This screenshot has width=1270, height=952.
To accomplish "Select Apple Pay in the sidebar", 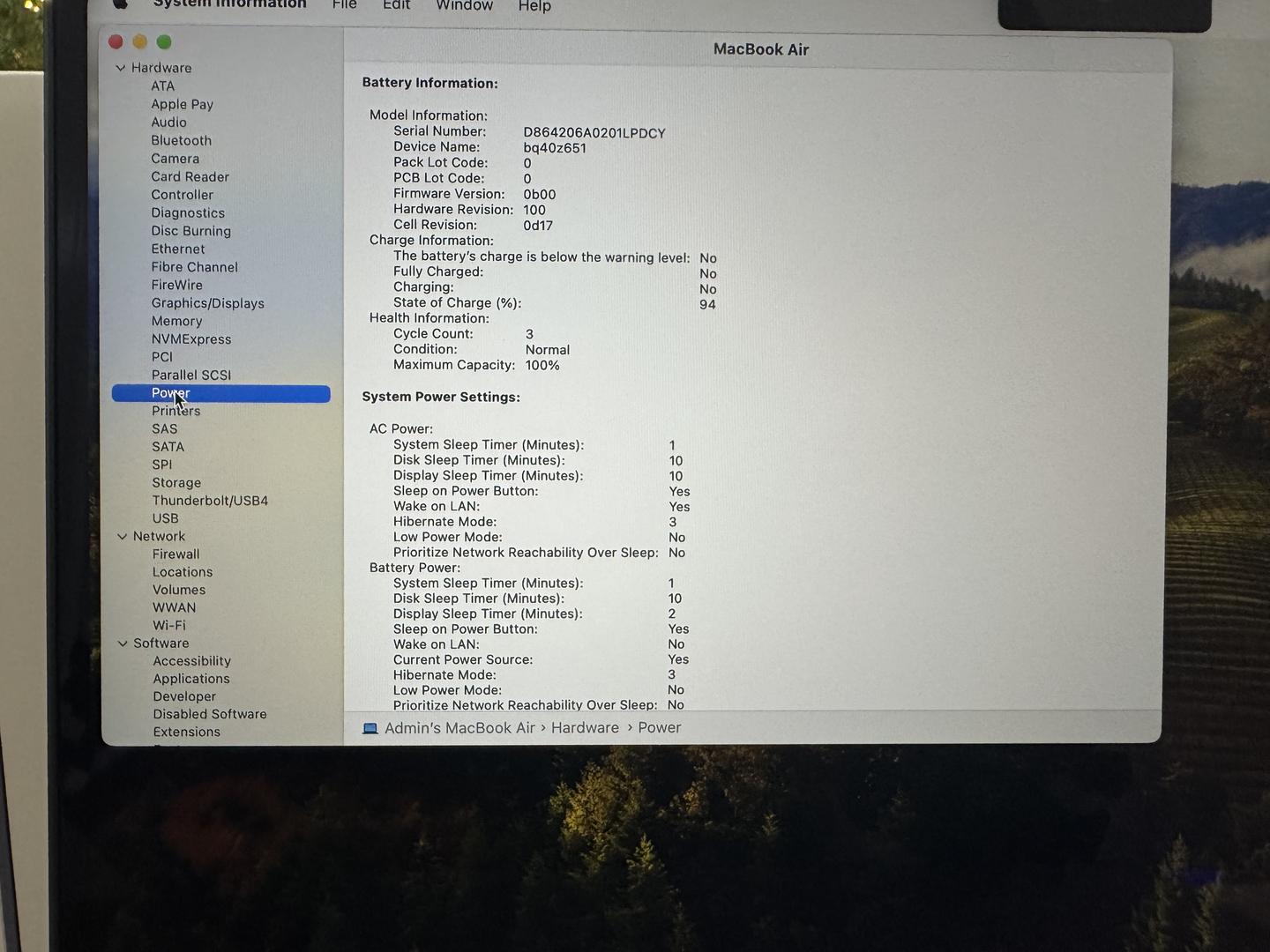I will click(x=183, y=104).
